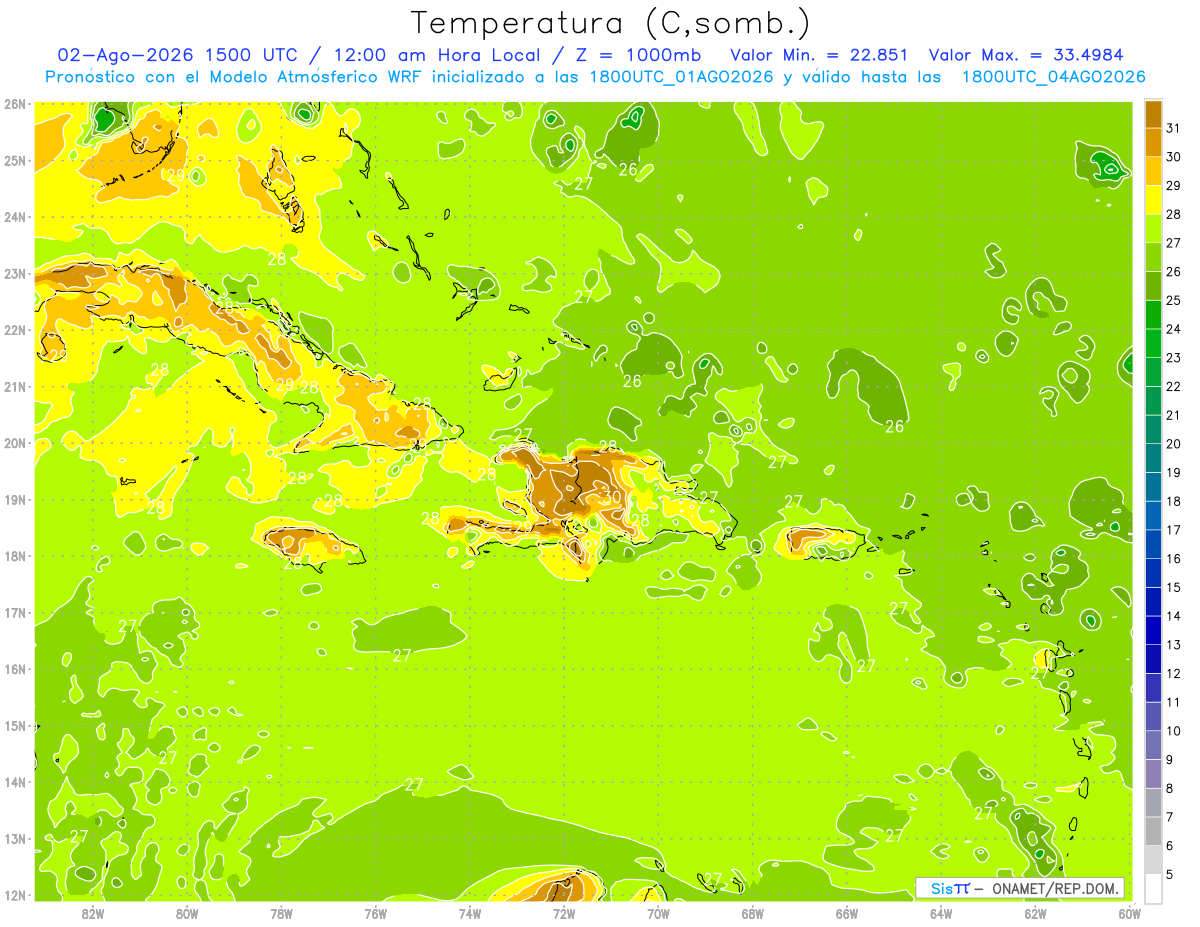
Task: Click the 20N latitude axis label
Action: (14, 443)
